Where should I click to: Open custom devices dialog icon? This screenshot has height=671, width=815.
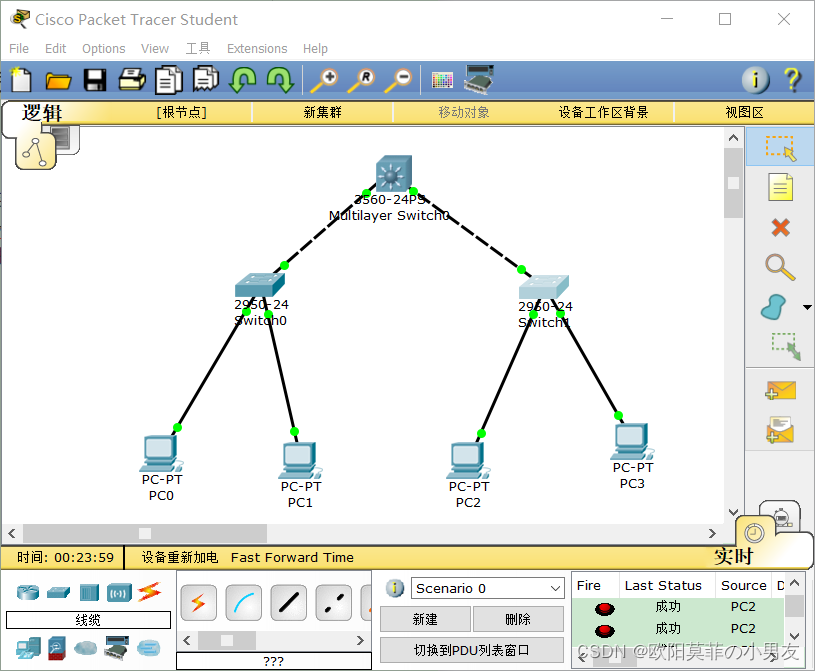click(479, 80)
